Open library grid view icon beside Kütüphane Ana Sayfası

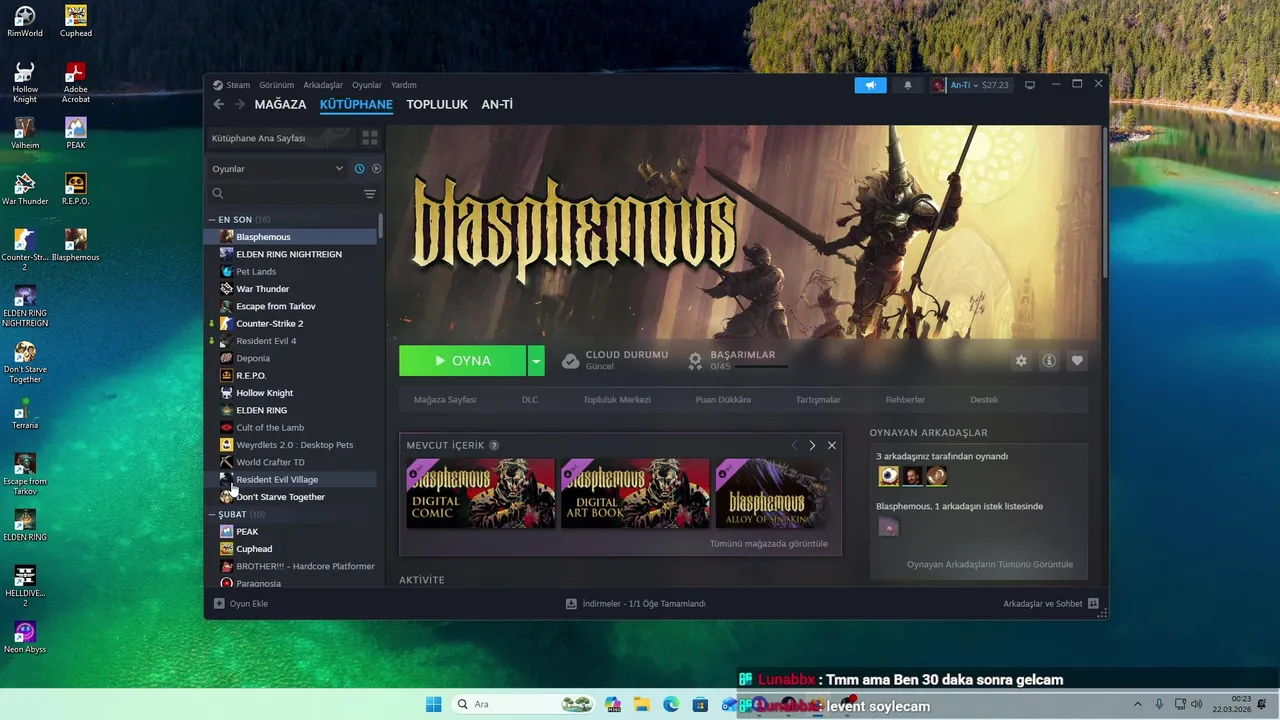click(x=370, y=138)
